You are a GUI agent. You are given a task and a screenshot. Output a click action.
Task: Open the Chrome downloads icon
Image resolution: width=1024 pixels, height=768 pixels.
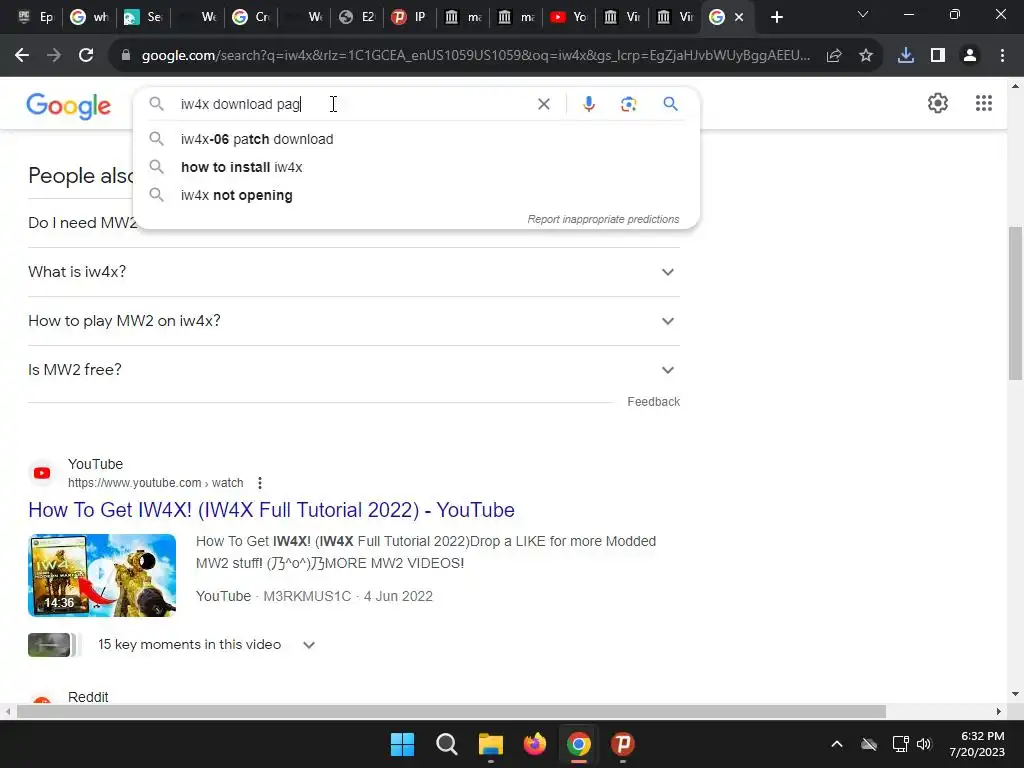tap(906, 56)
